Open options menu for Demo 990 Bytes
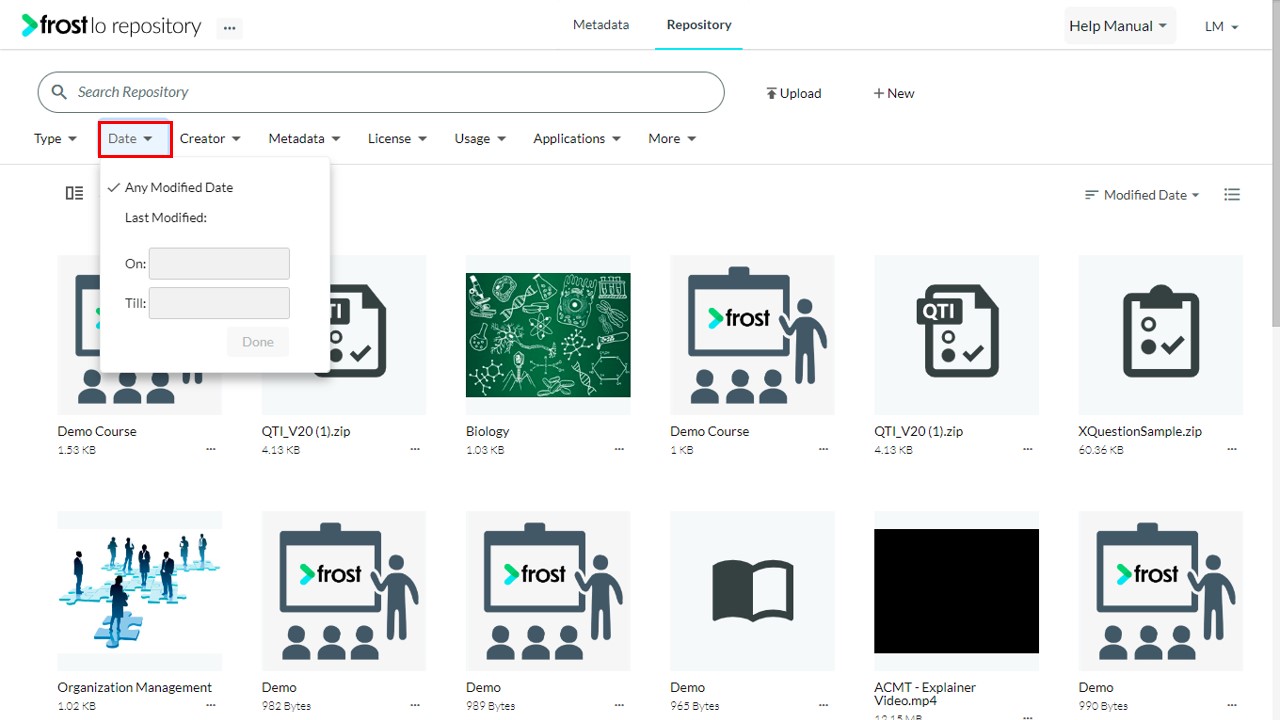Image resolution: width=1280 pixels, height=720 pixels. pyautogui.click(x=1232, y=706)
